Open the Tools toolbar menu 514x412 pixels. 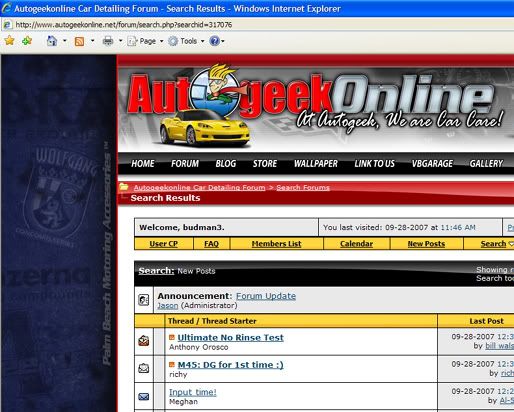coord(186,41)
